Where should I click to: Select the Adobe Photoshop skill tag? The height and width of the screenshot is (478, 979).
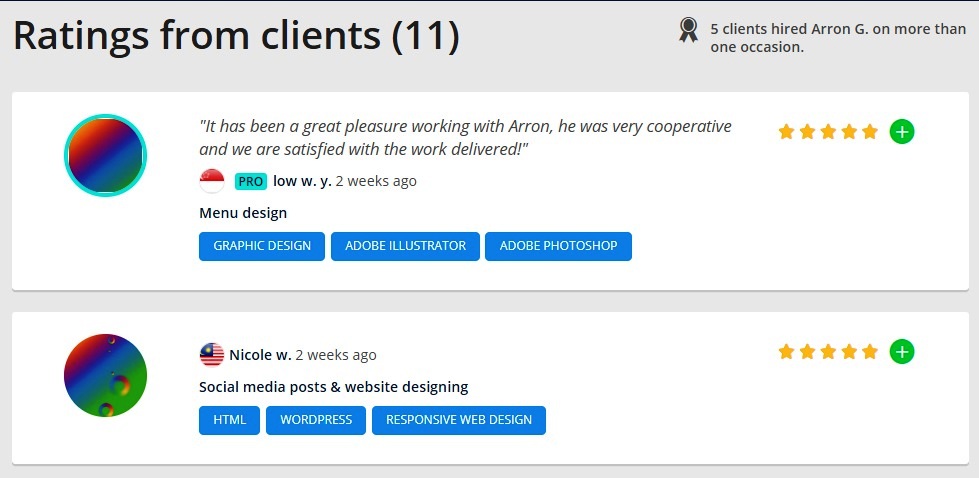click(558, 246)
